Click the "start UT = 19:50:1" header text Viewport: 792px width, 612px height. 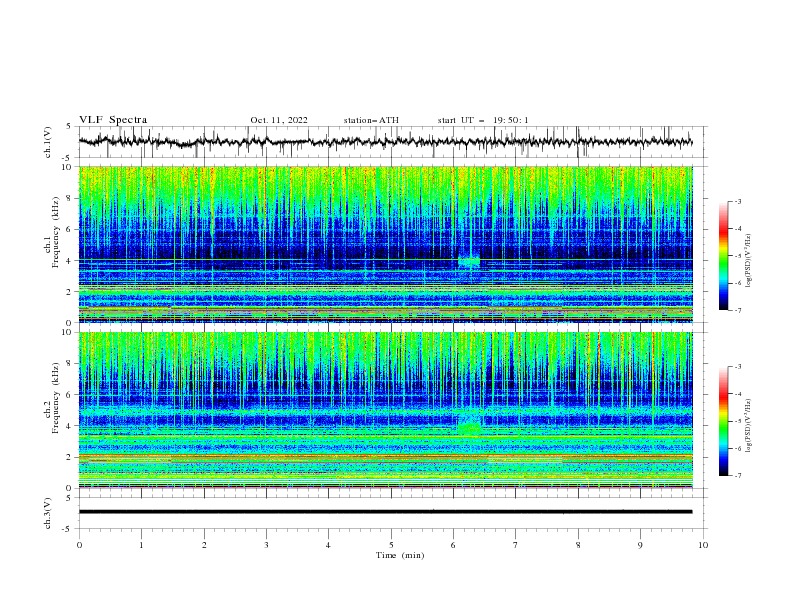point(483,120)
